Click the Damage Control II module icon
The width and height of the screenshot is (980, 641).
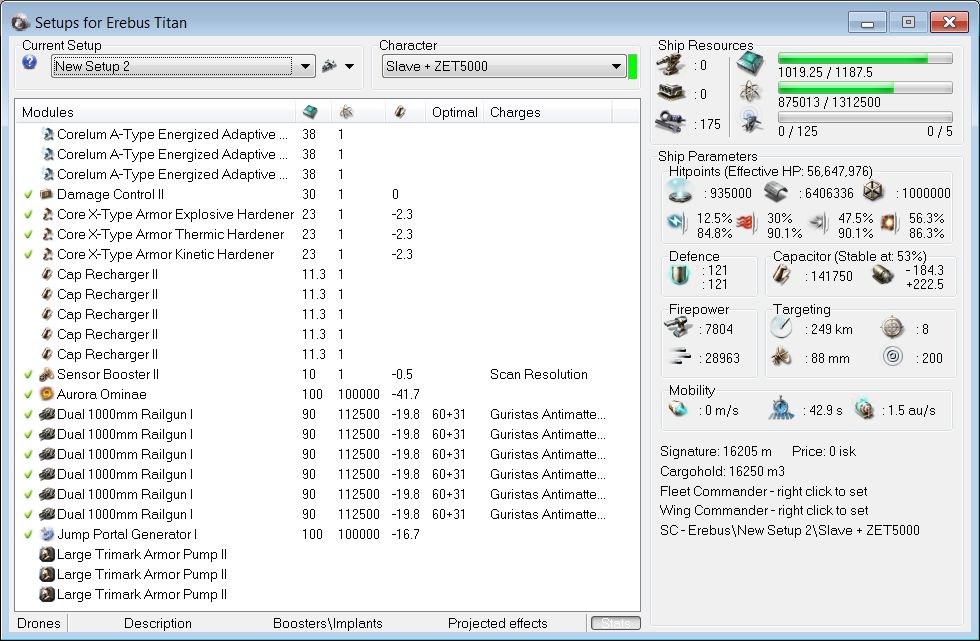coord(47,194)
